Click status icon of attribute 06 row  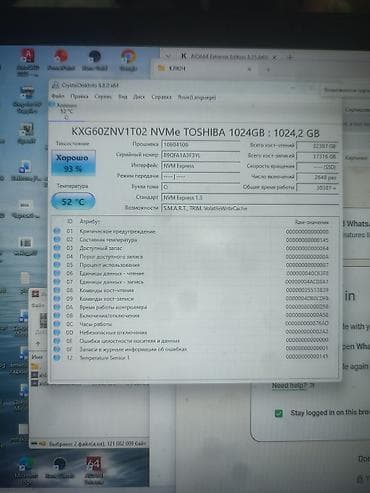57,273
